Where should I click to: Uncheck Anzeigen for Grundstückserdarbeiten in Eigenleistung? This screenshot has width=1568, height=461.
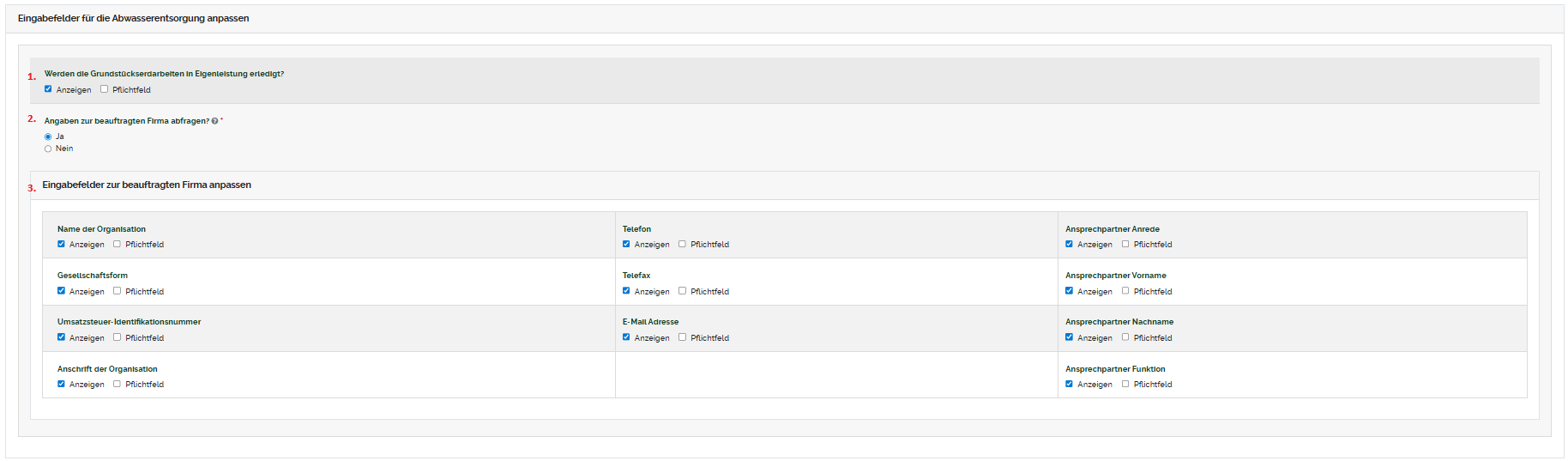(48, 89)
